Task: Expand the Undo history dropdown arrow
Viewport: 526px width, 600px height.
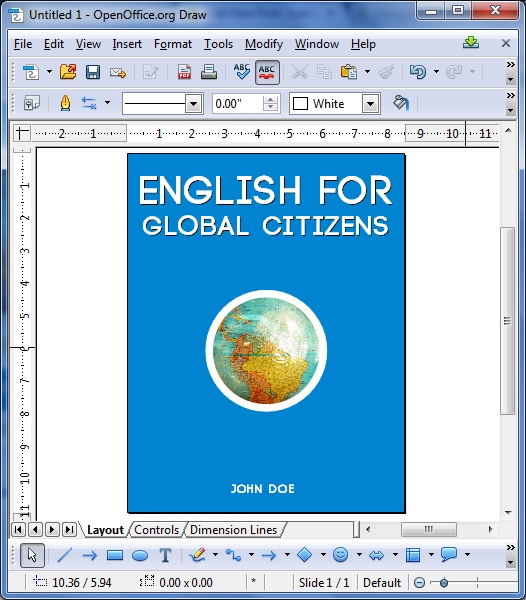Action: pos(436,72)
